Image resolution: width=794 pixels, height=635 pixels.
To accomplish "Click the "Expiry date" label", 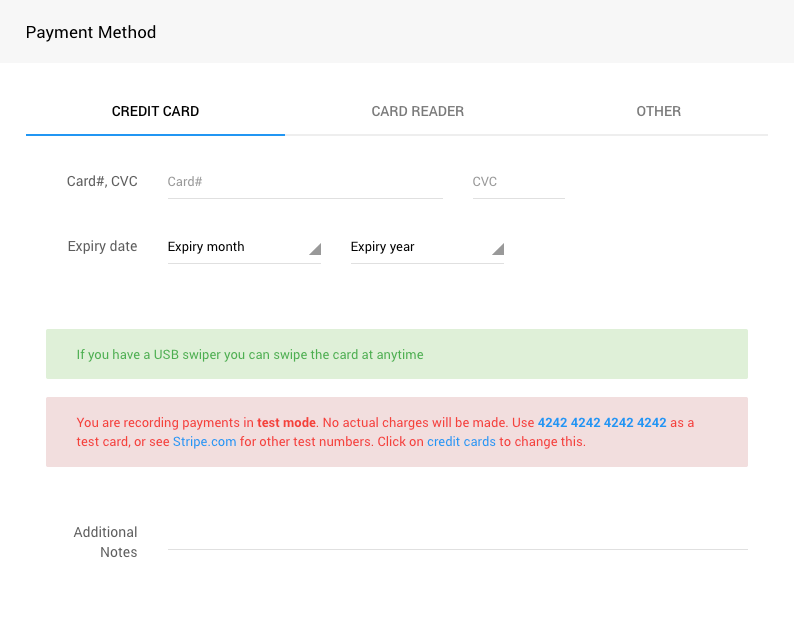I will click(x=102, y=246).
